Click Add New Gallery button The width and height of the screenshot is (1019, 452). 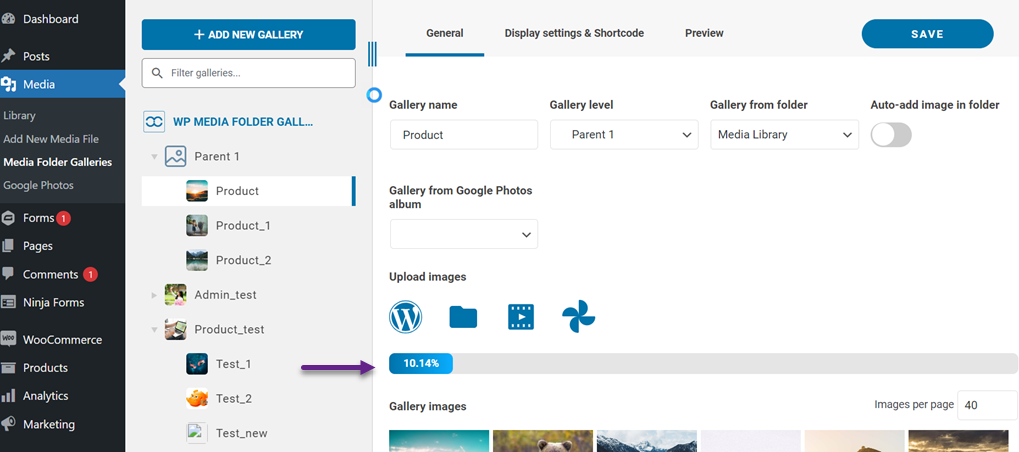(x=248, y=35)
